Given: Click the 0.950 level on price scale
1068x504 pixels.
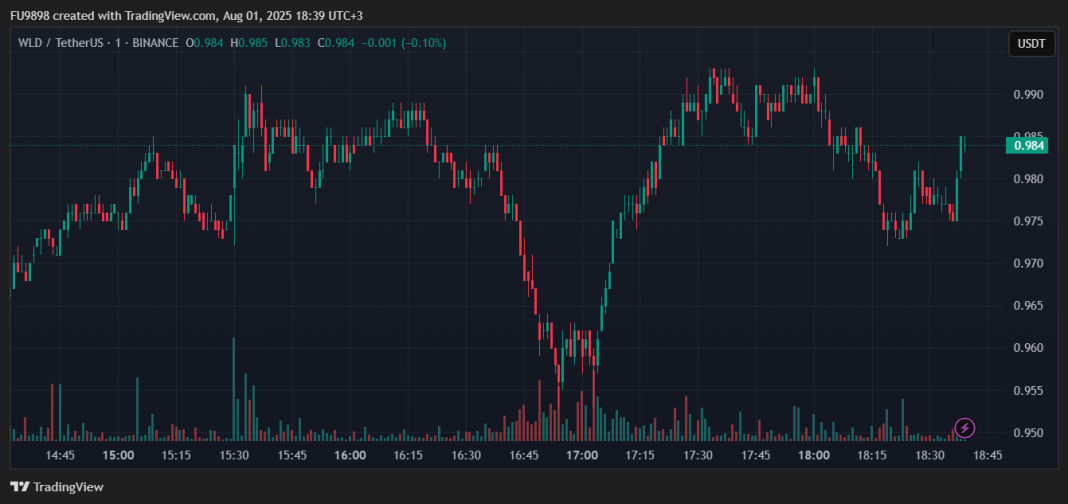Looking at the screenshot, I should click(1029, 433).
